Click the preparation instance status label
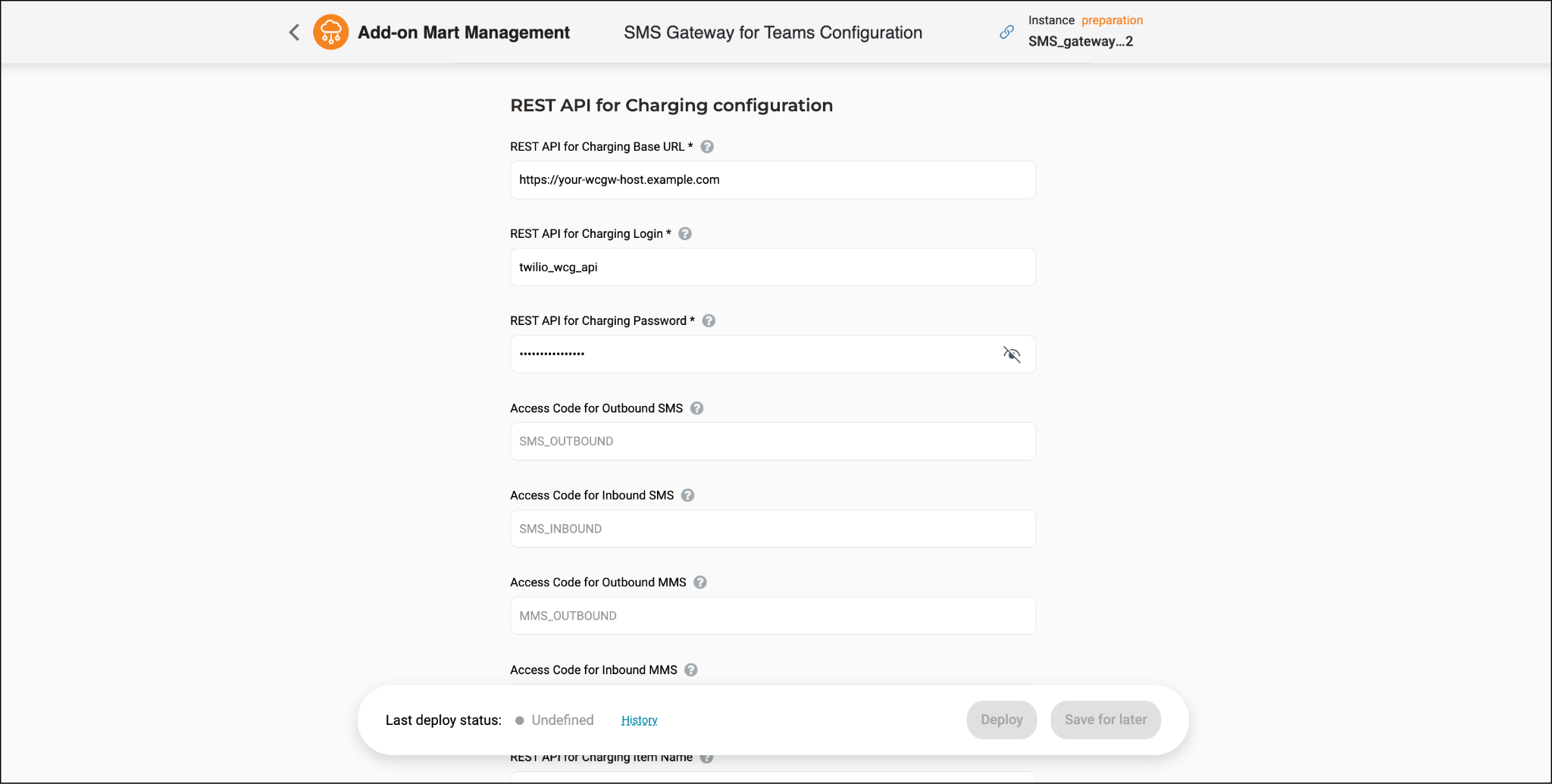Screen dimensions: 1552x784 tap(1112, 20)
